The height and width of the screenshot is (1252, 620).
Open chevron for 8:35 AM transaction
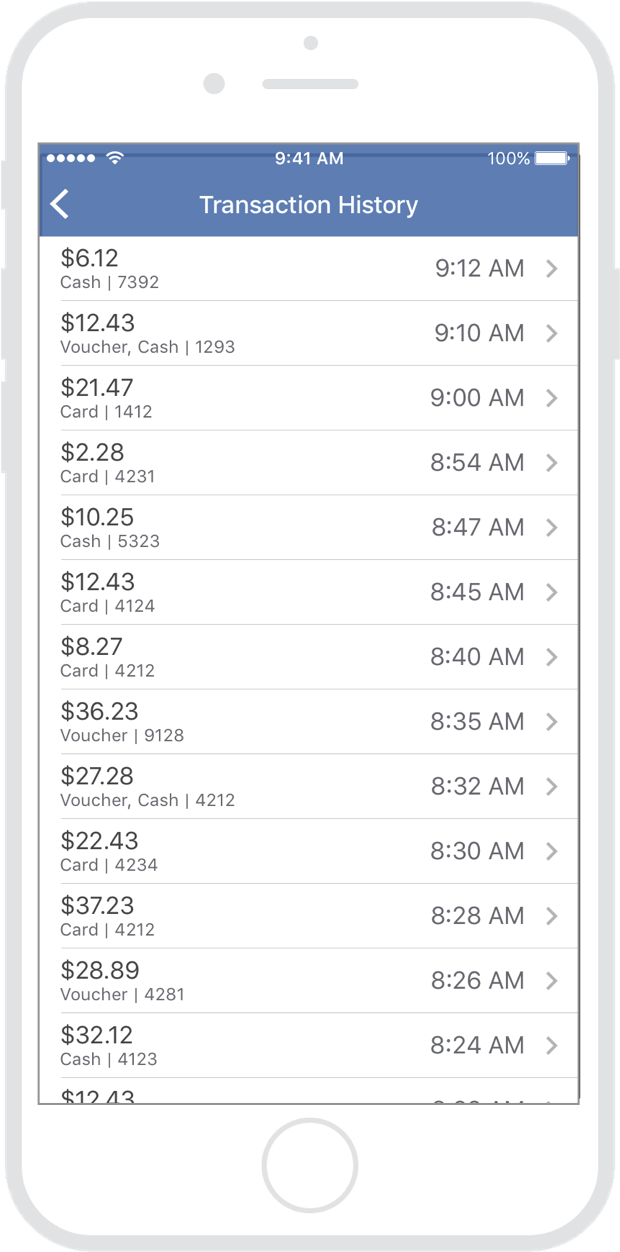[x=552, y=721]
